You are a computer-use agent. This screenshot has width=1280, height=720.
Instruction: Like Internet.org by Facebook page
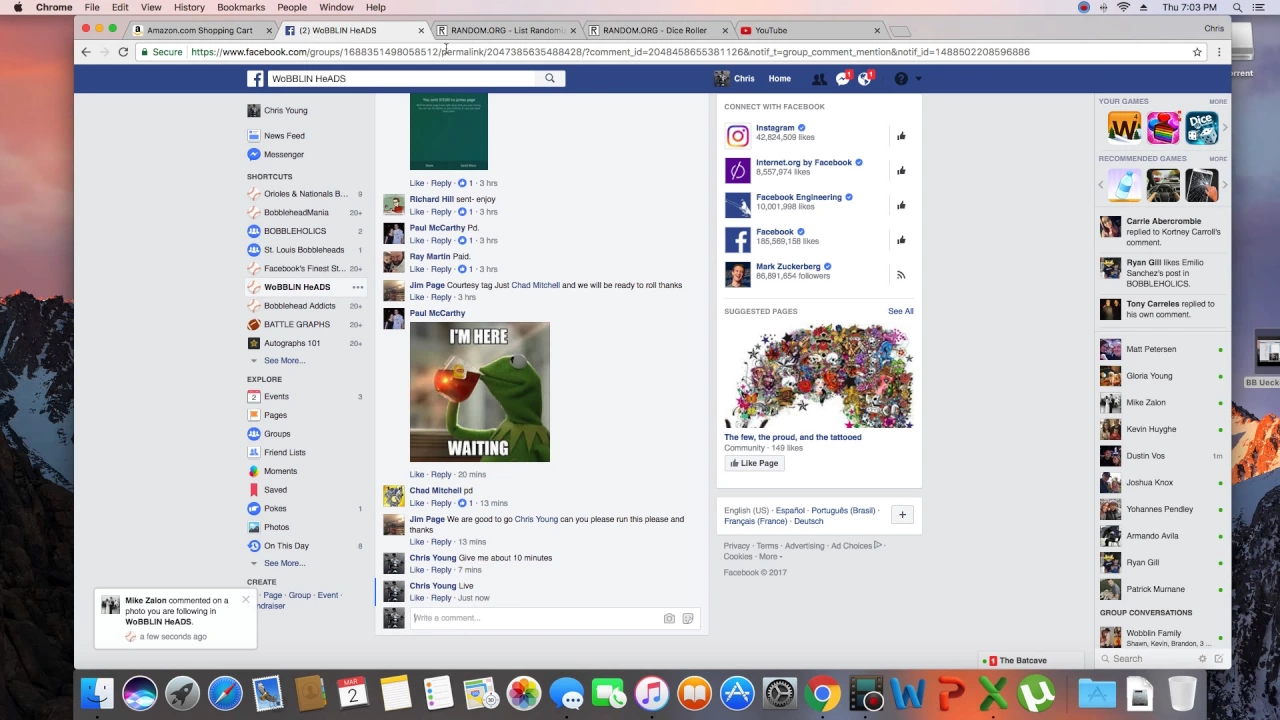901,171
